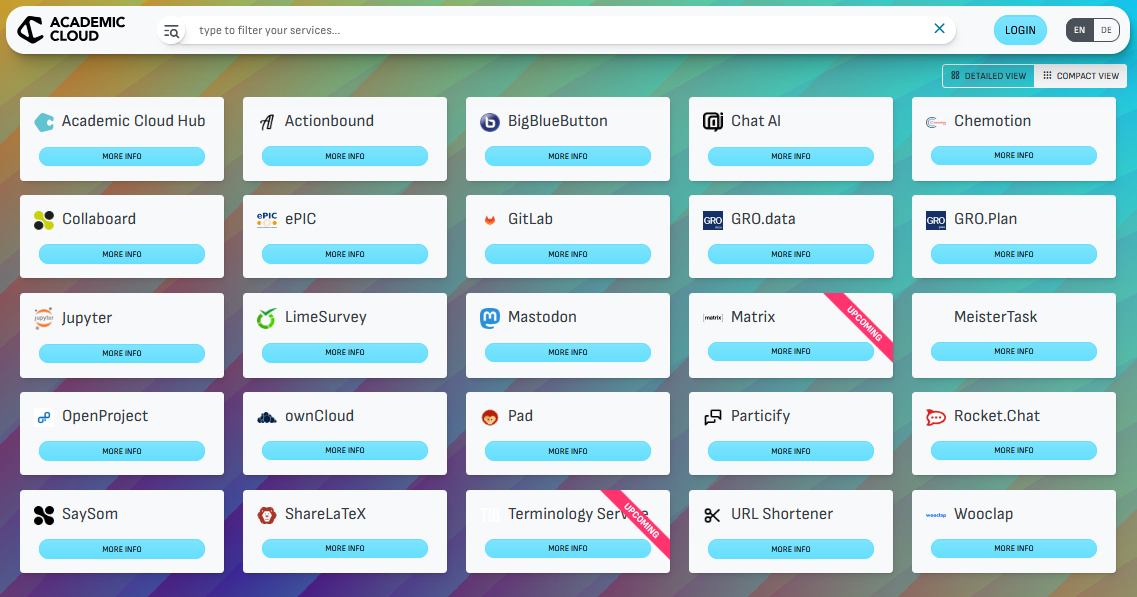
Task: Click the Particify icon
Action: tap(713, 417)
